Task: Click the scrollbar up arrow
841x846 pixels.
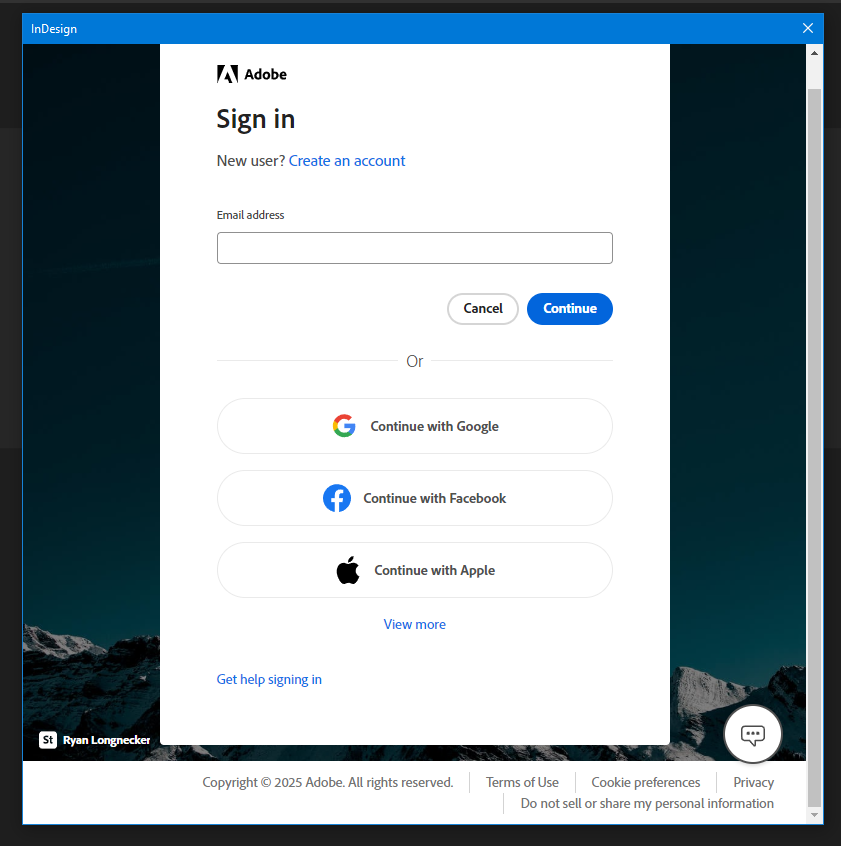Action: (x=814, y=53)
